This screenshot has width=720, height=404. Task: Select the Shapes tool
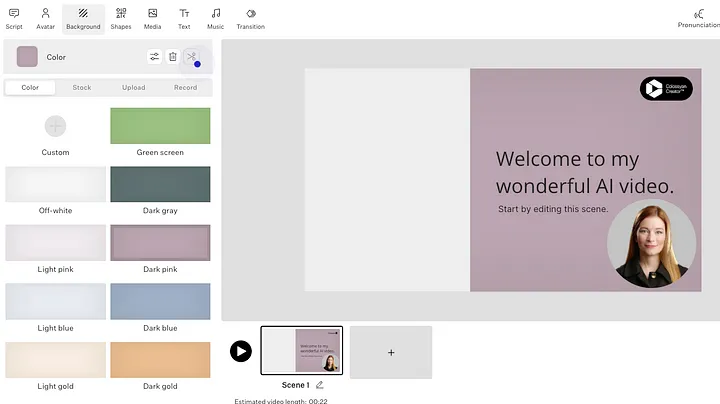(x=121, y=19)
